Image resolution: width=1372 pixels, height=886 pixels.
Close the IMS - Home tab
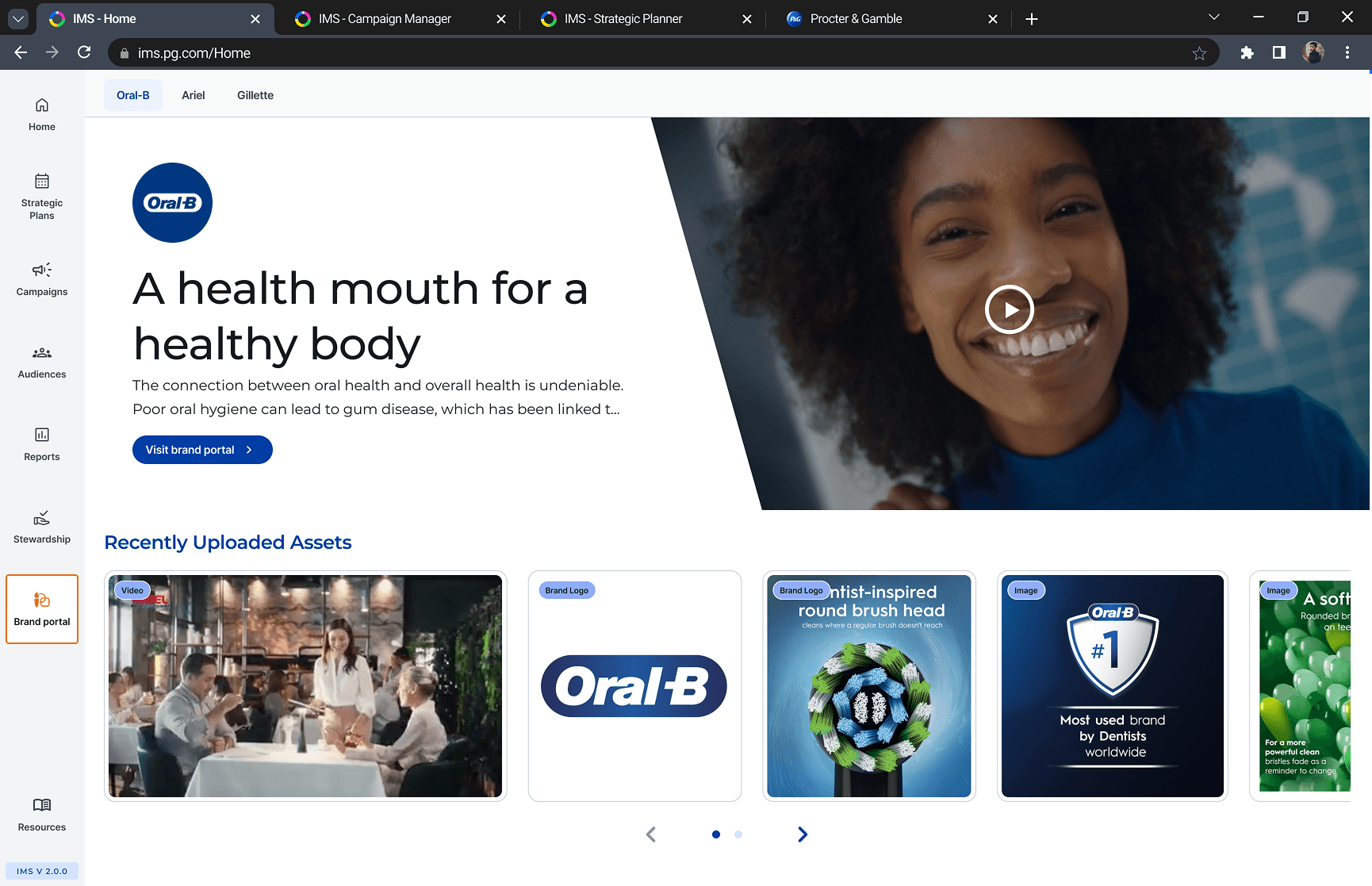255,19
